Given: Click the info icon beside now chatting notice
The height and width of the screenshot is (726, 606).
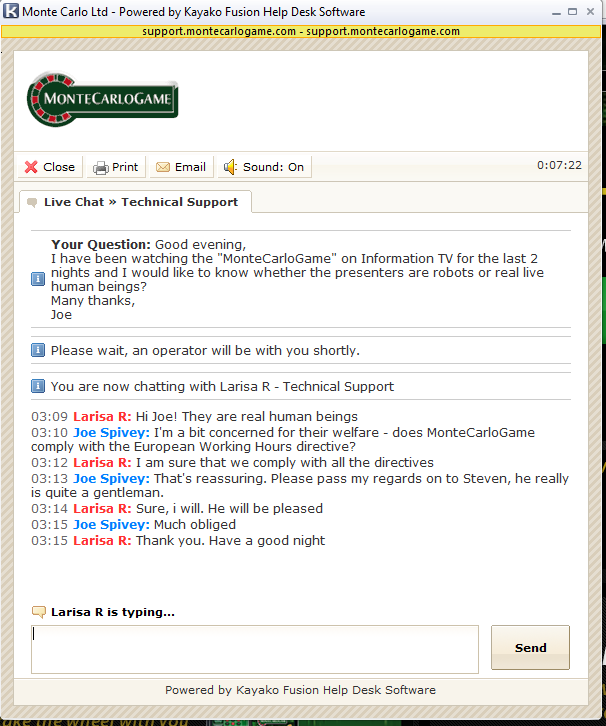Looking at the screenshot, I should coord(38,386).
